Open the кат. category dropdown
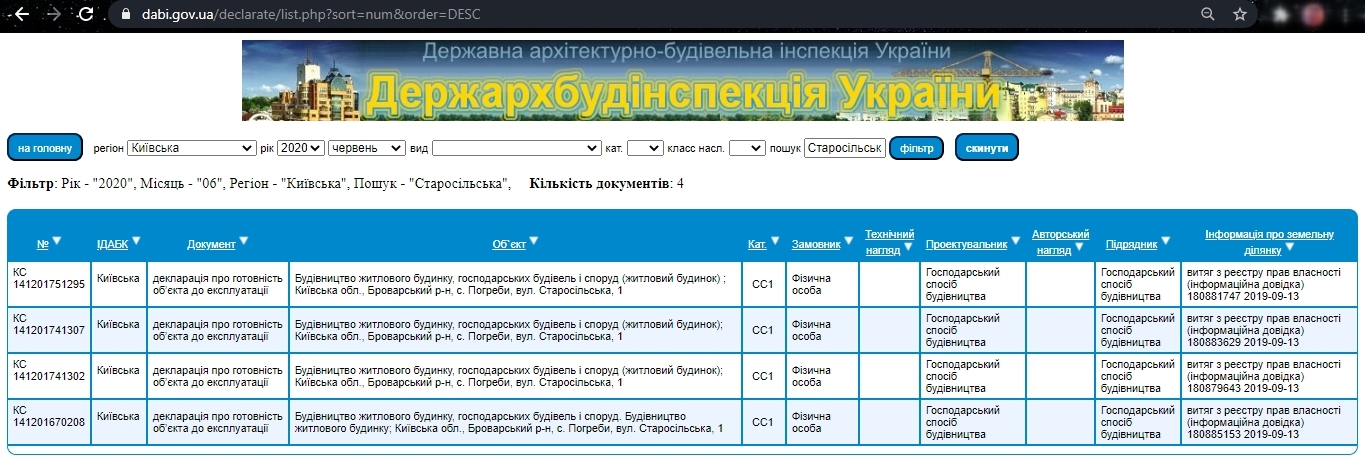This screenshot has height=460, width=1365. point(645,148)
